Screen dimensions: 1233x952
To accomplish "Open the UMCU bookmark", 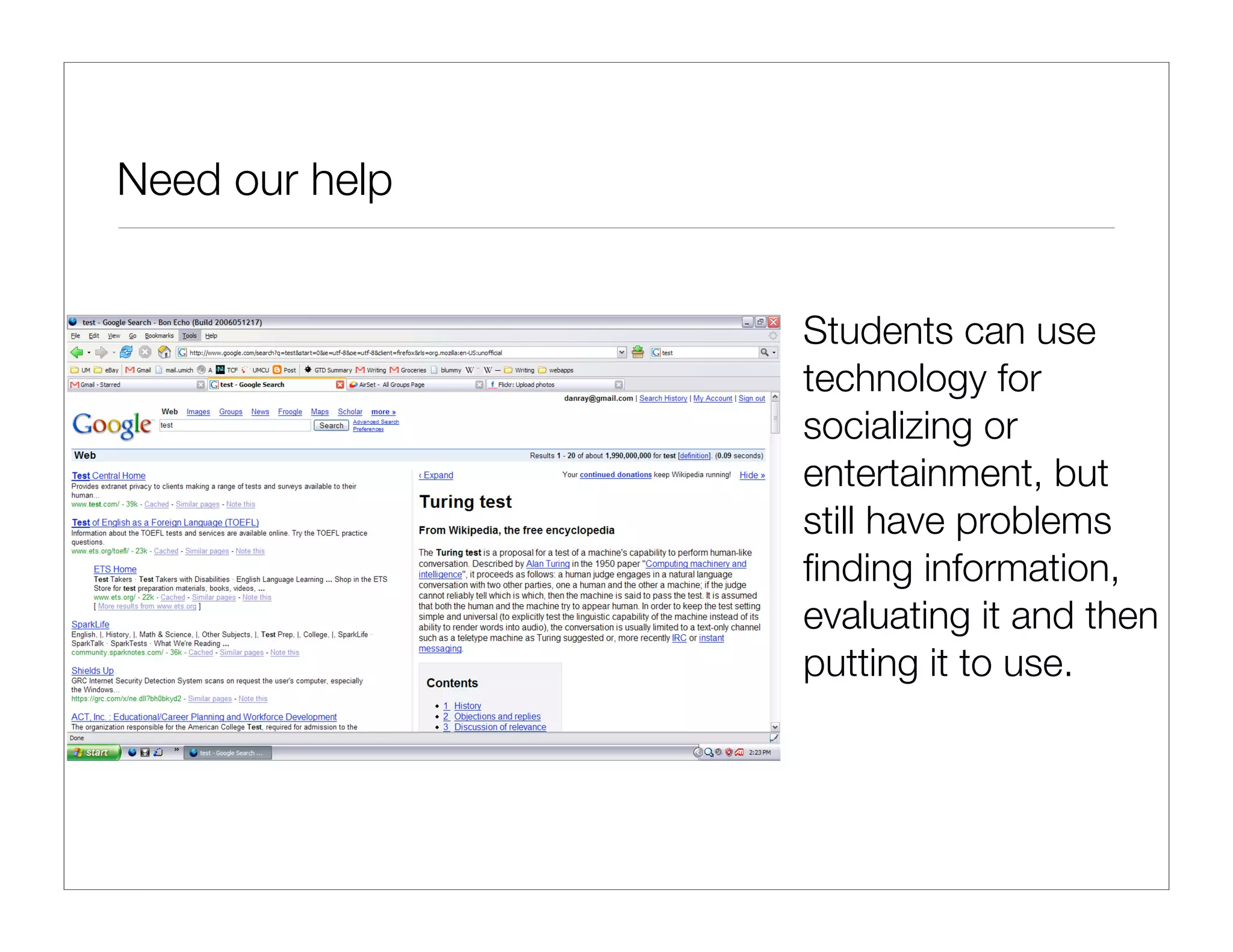I will (255, 370).
